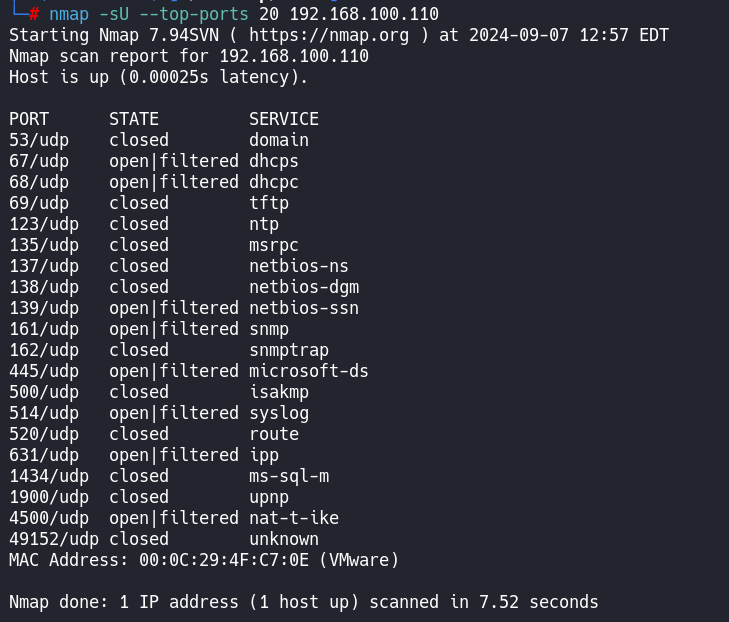Screen dimensions: 729x622
Task: Click the syslog service name
Action: 279,413
